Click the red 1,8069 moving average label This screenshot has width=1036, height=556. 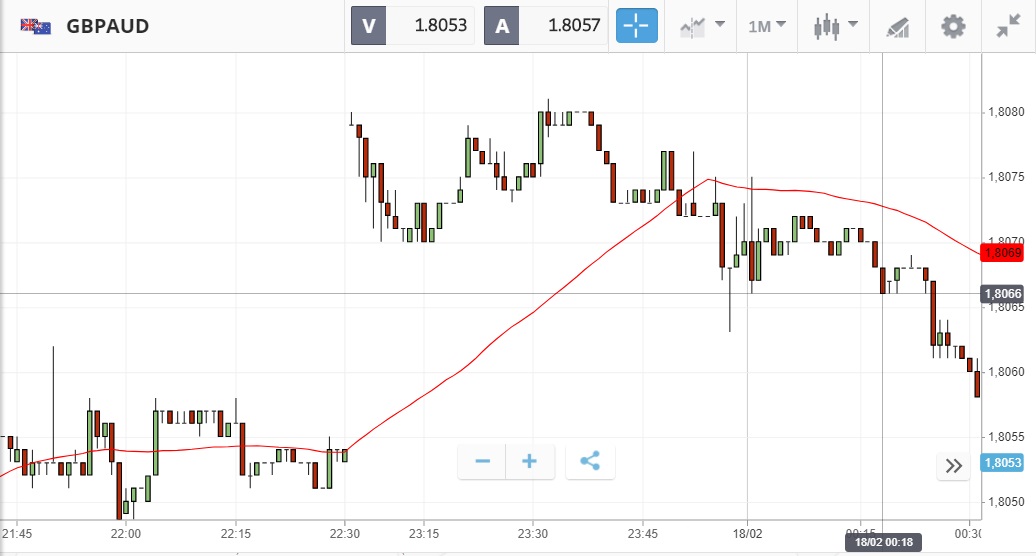(1002, 253)
